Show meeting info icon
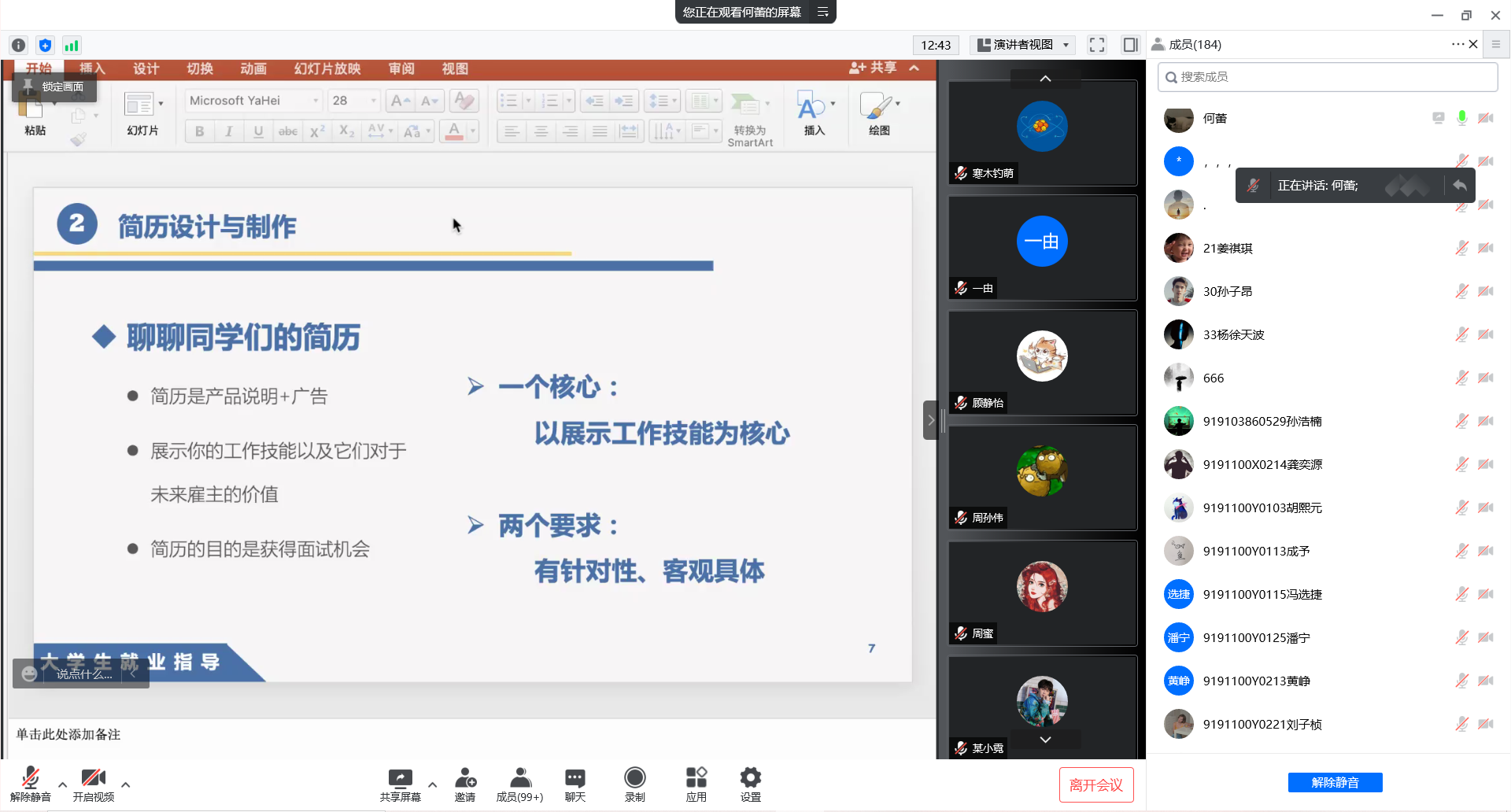Image resolution: width=1511 pixels, height=812 pixels. [19, 46]
